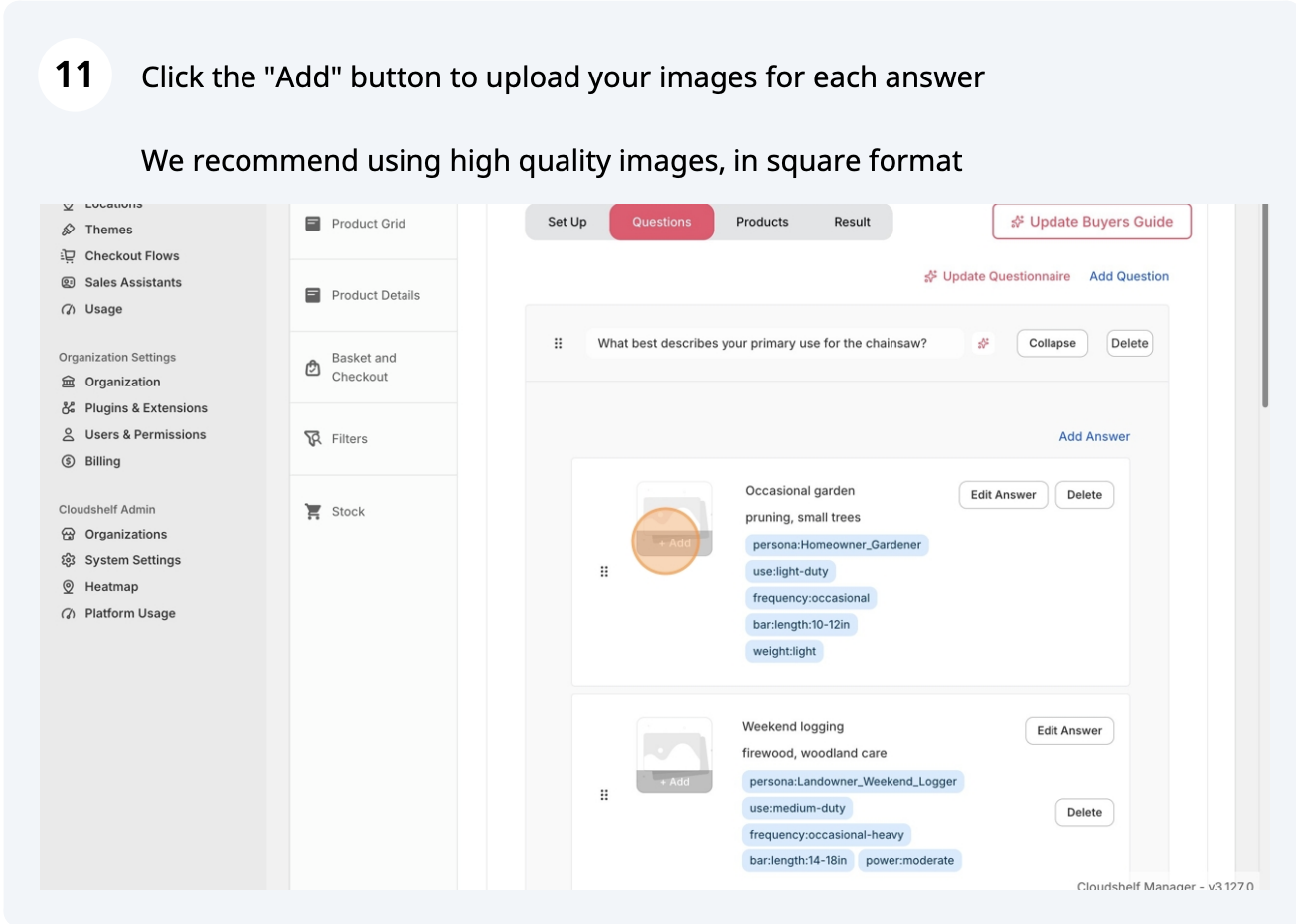The width and height of the screenshot is (1296, 924).
Task: Click the drag handle beside the chainsaw question
Action: click(x=558, y=343)
